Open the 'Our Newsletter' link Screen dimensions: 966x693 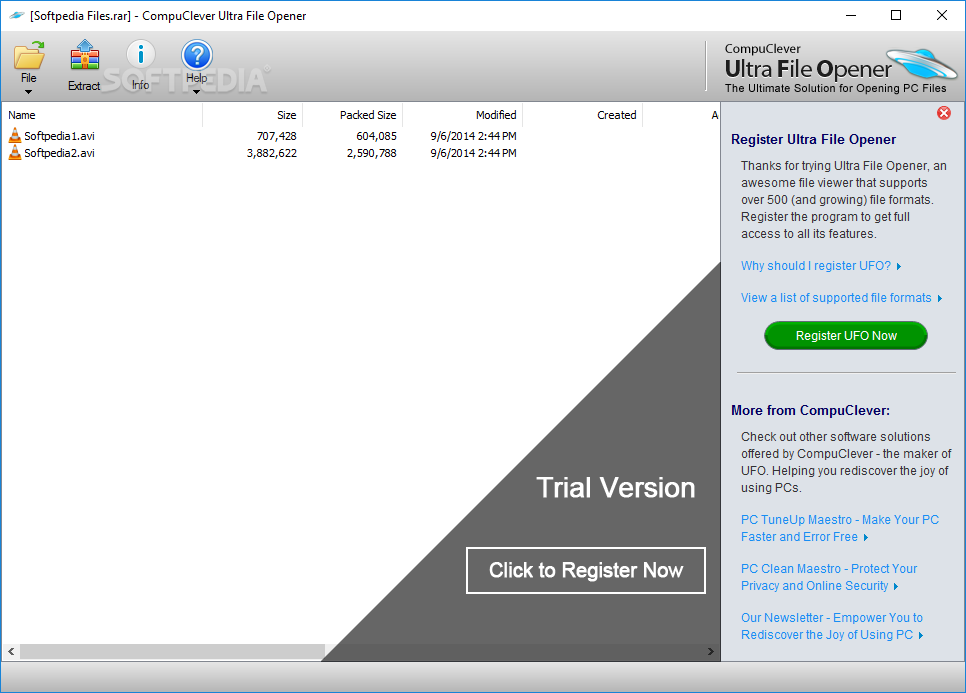[x=832, y=626]
